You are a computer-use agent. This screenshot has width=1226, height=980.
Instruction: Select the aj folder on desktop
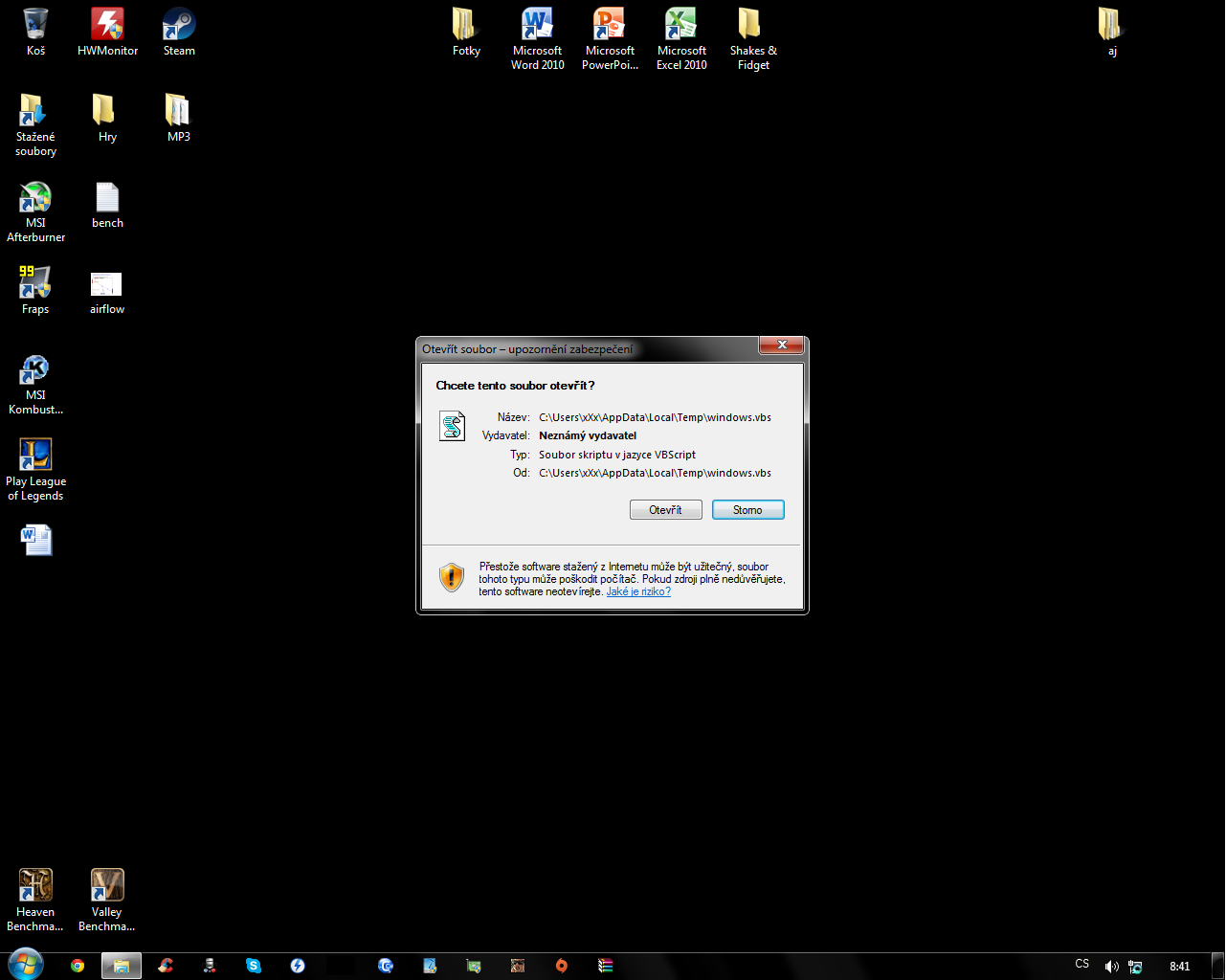tap(1112, 33)
